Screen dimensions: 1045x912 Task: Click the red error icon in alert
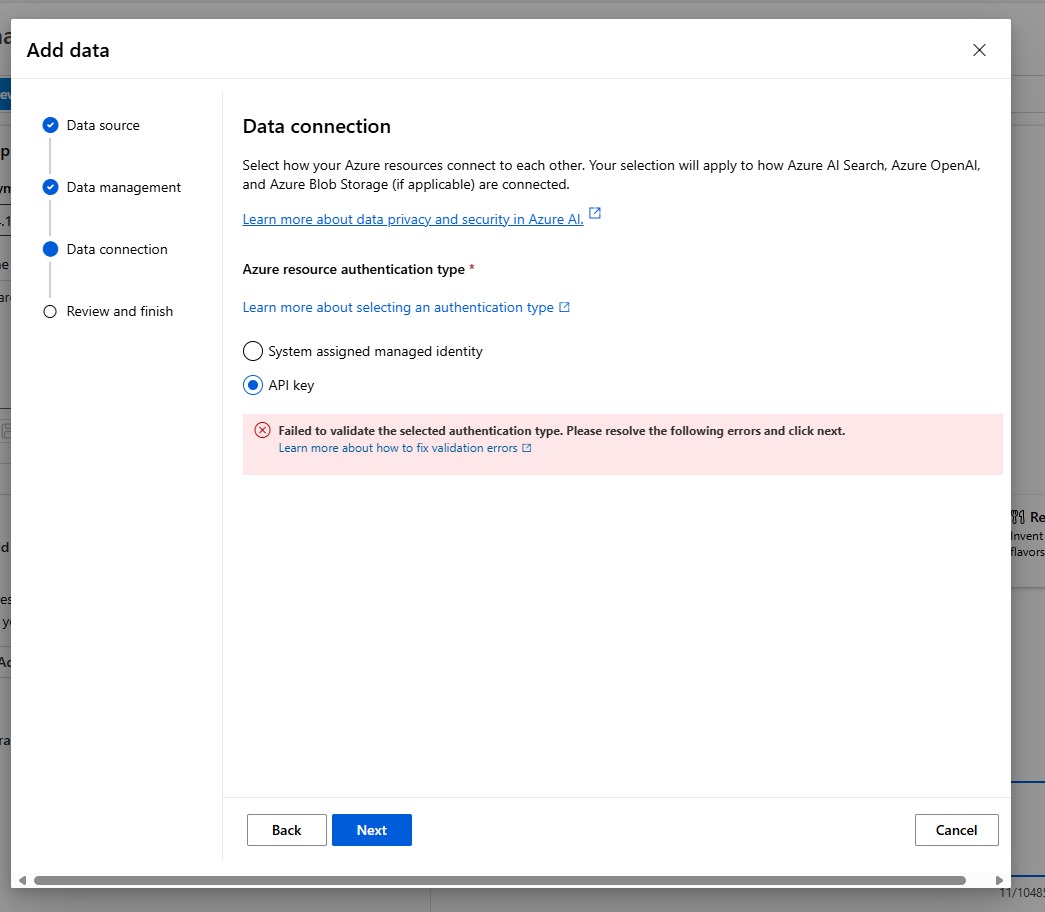pos(263,430)
